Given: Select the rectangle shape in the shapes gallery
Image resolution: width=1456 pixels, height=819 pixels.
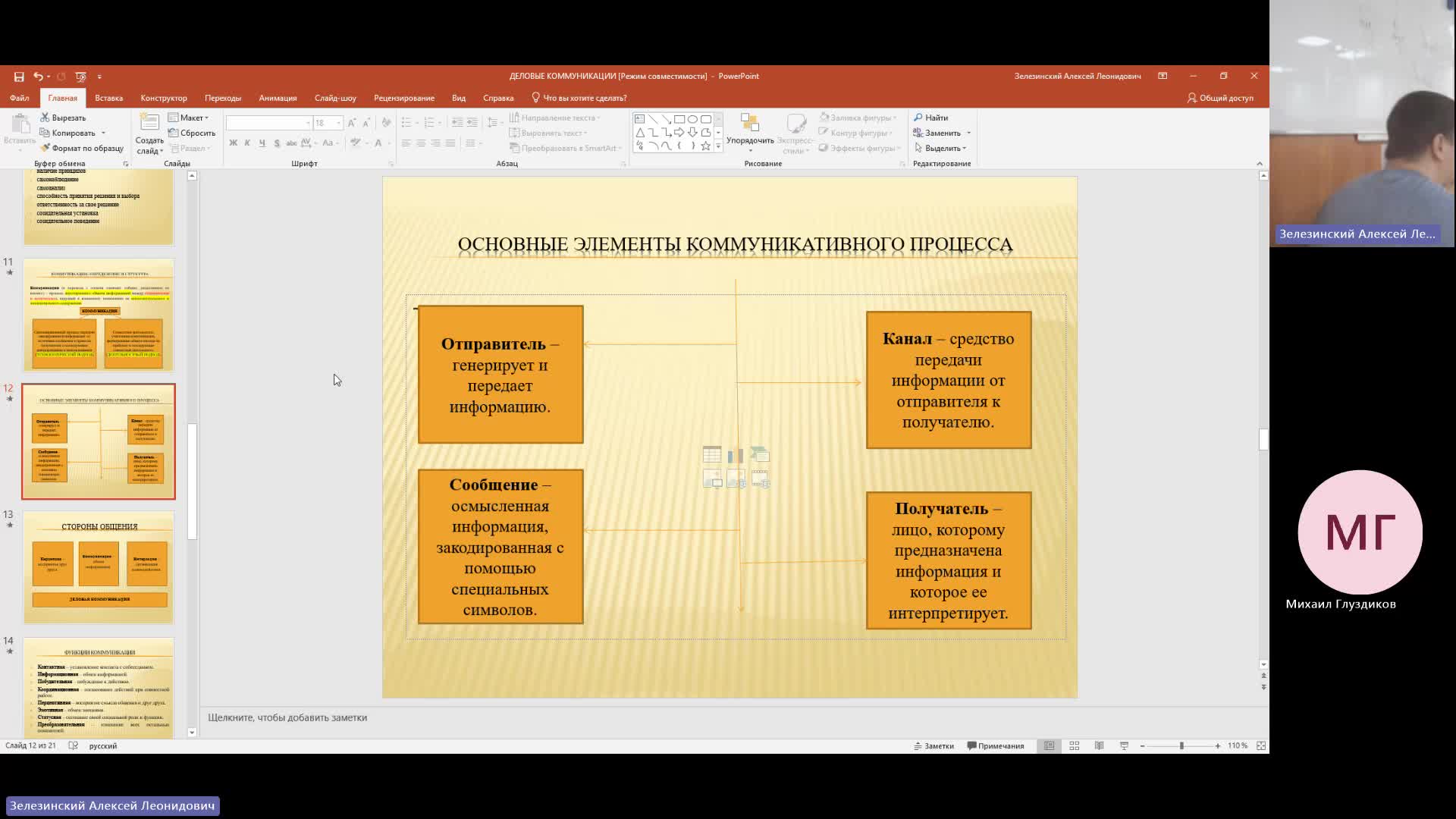Looking at the screenshot, I should point(679,119).
